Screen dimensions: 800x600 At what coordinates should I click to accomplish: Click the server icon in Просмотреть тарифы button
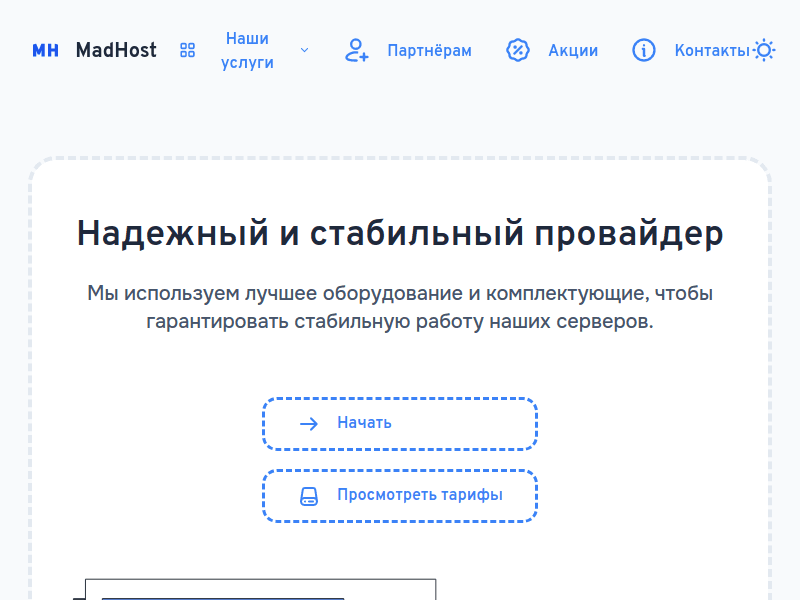[x=308, y=495]
